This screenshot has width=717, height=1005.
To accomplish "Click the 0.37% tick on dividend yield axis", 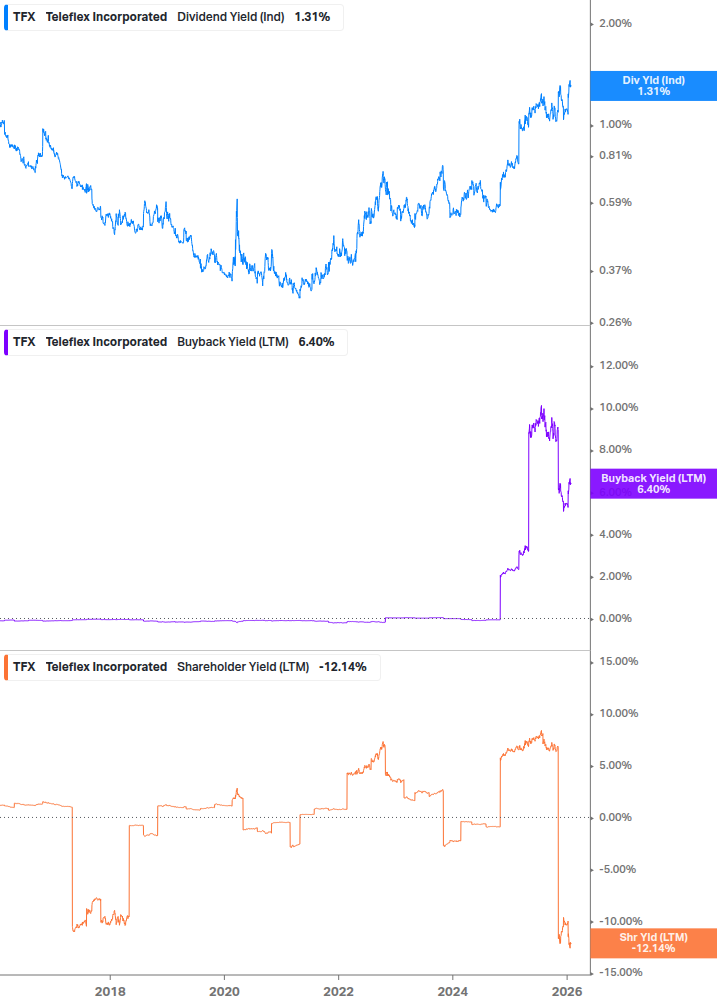I will click(x=615, y=270).
